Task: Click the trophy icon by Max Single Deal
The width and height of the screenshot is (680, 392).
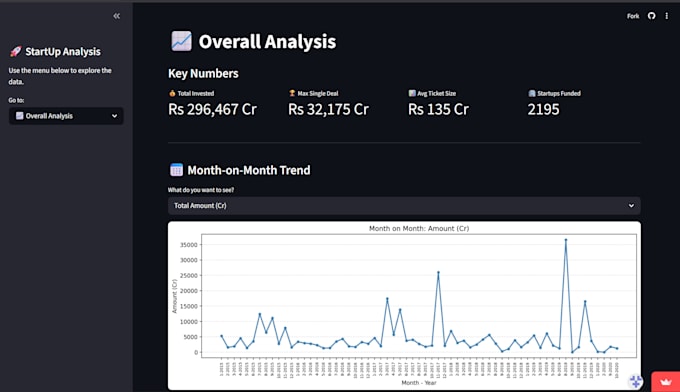Action: [x=292, y=93]
